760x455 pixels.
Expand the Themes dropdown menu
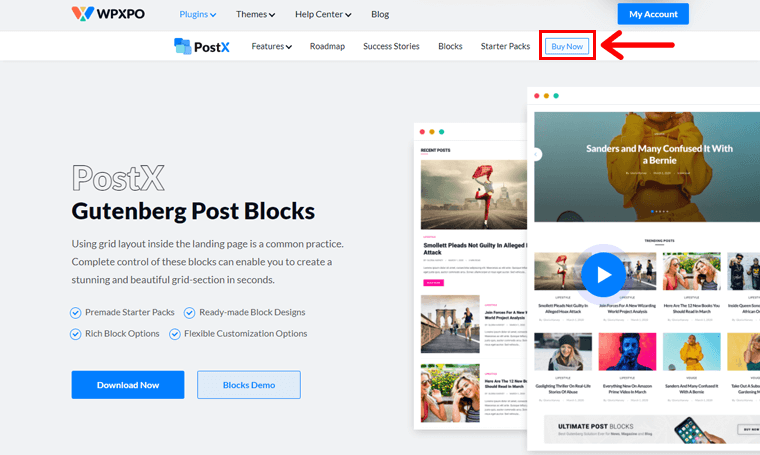tap(255, 15)
